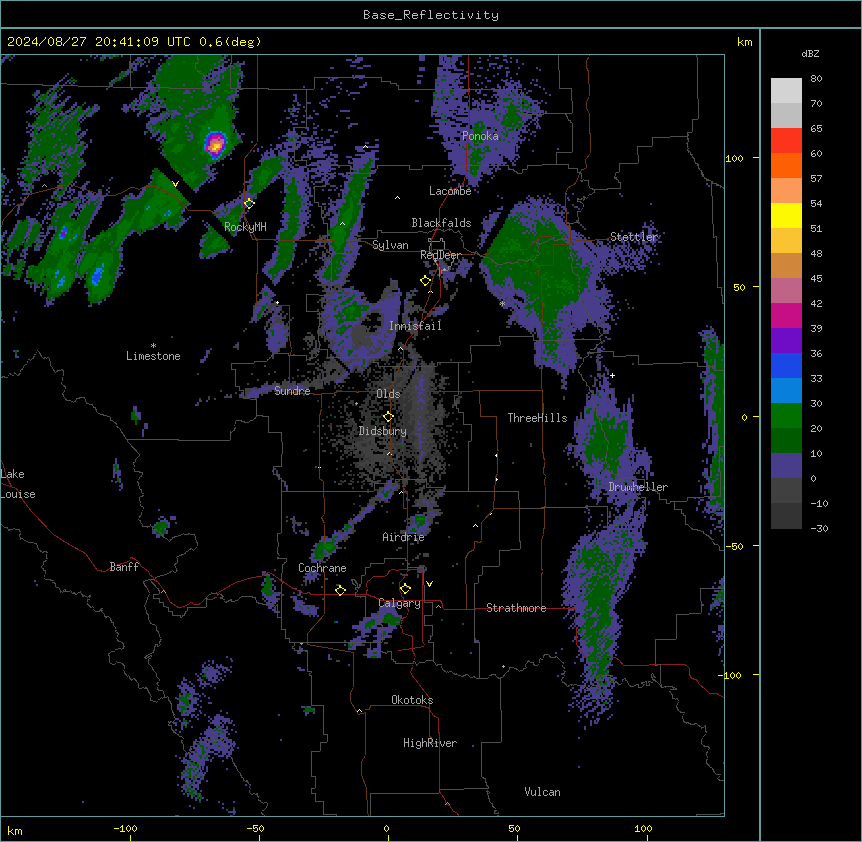This screenshot has width=862, height=842.
Task: Select the blue 33-36 dBZ legend swatch
Action: 786,365
